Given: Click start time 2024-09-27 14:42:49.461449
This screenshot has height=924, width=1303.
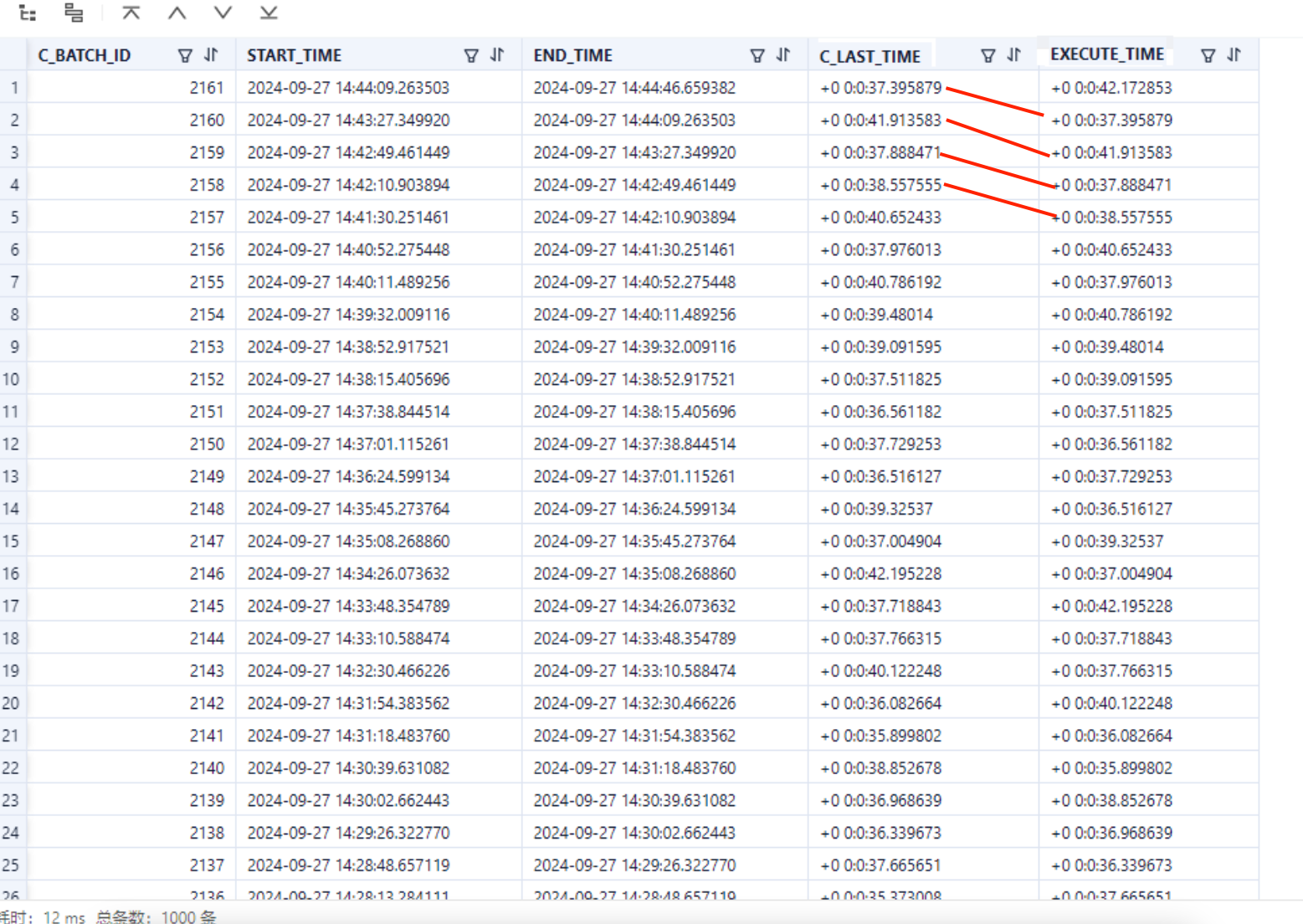Looking at the screenshot, I should (348, 152).
